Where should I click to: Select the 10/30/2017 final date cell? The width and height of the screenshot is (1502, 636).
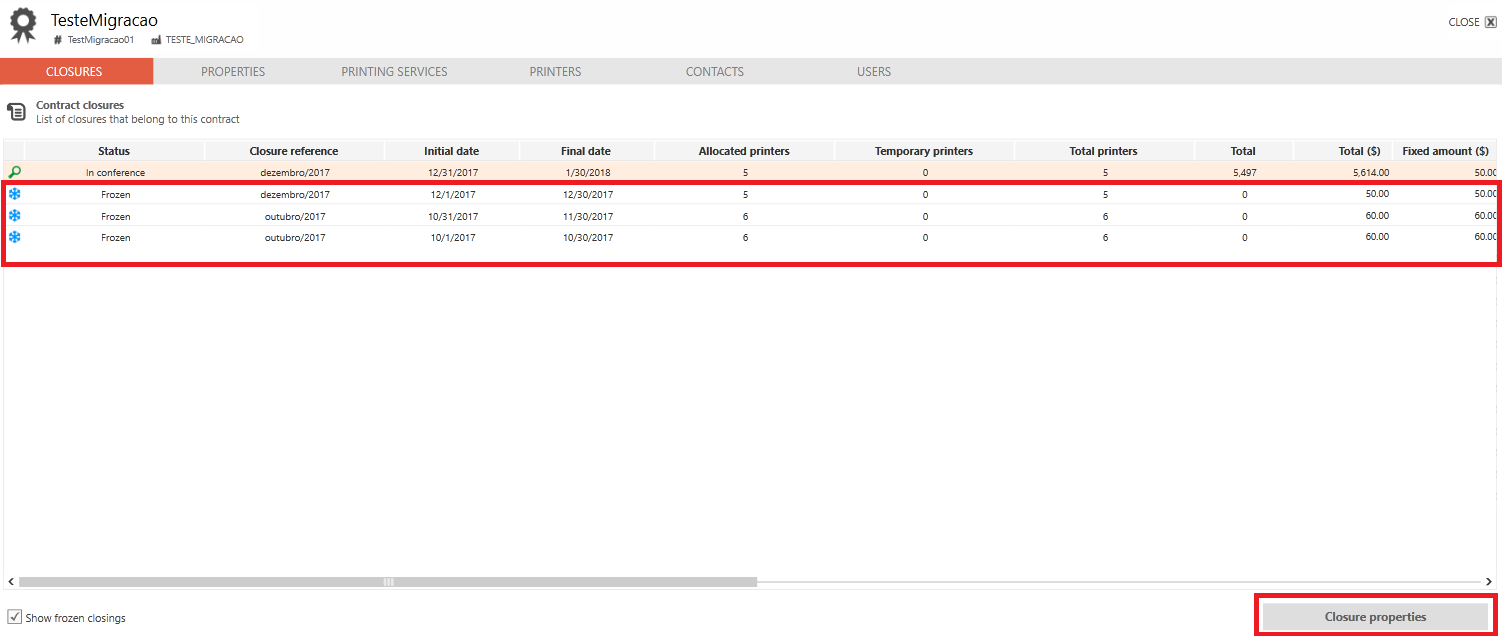point(587,238)
